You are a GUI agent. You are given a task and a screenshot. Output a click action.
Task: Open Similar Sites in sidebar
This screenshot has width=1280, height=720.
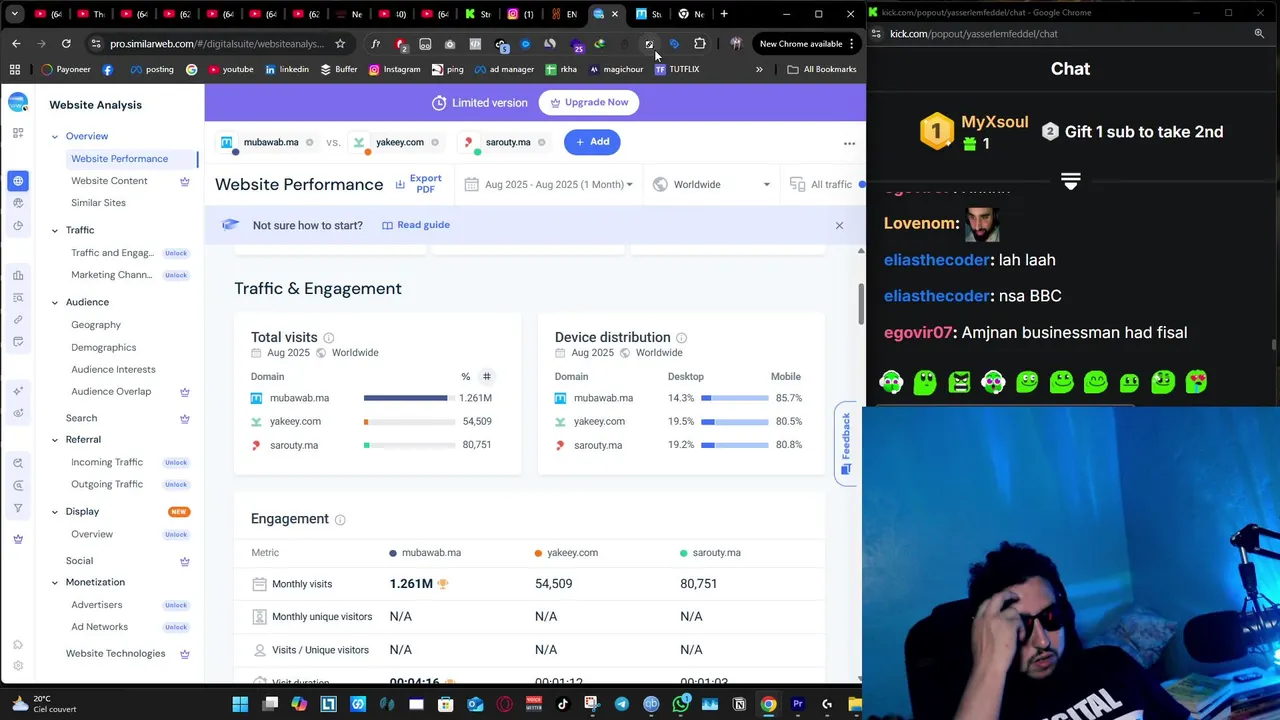98,203
